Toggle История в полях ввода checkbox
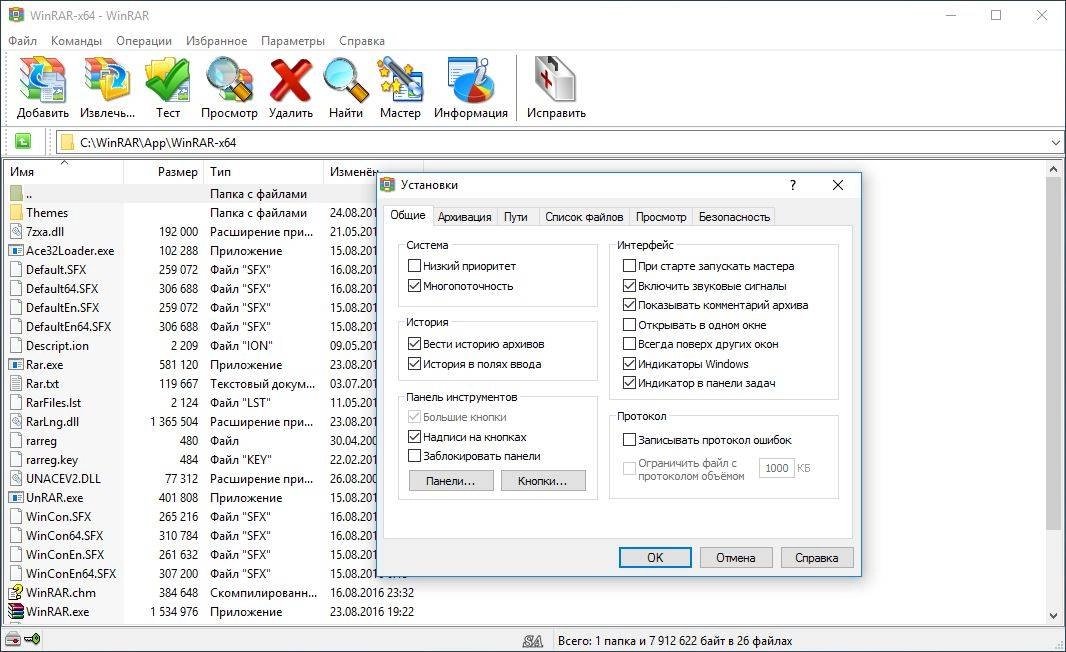Screen dimensions: 1066x652 coord(414,364)
